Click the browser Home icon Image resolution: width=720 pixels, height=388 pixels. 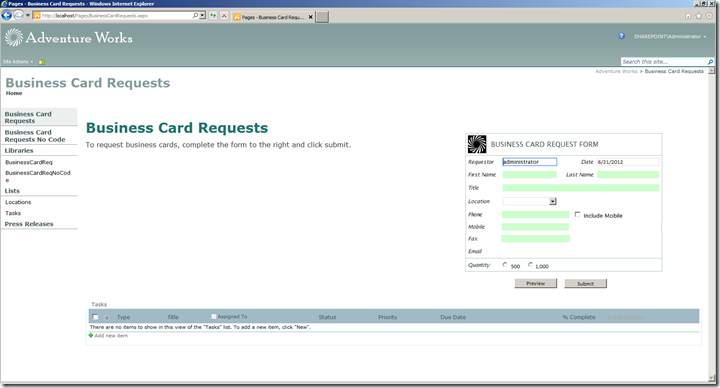pyautogui.click(x=688, y=16)
